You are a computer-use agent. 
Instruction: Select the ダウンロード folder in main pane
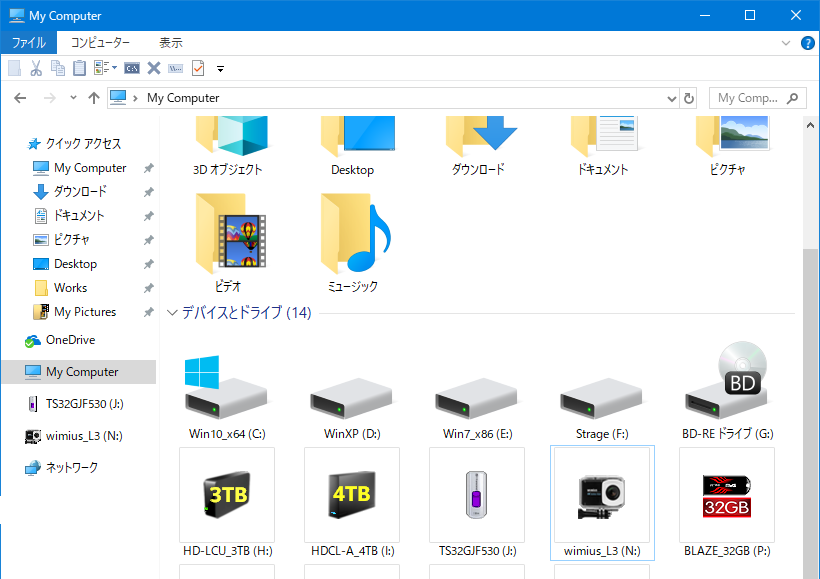478,145
